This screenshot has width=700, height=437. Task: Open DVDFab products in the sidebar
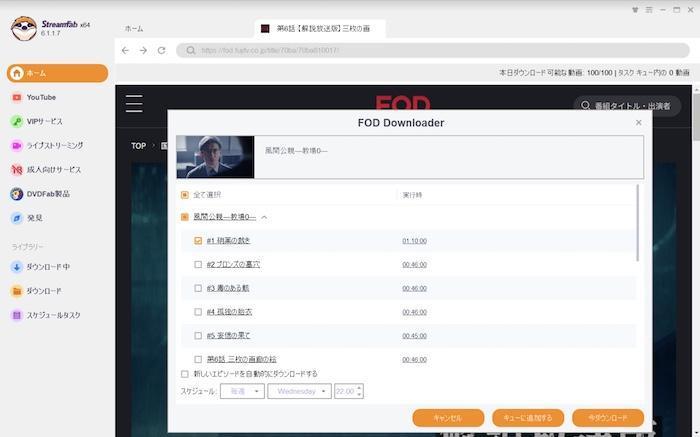[40, 194]
